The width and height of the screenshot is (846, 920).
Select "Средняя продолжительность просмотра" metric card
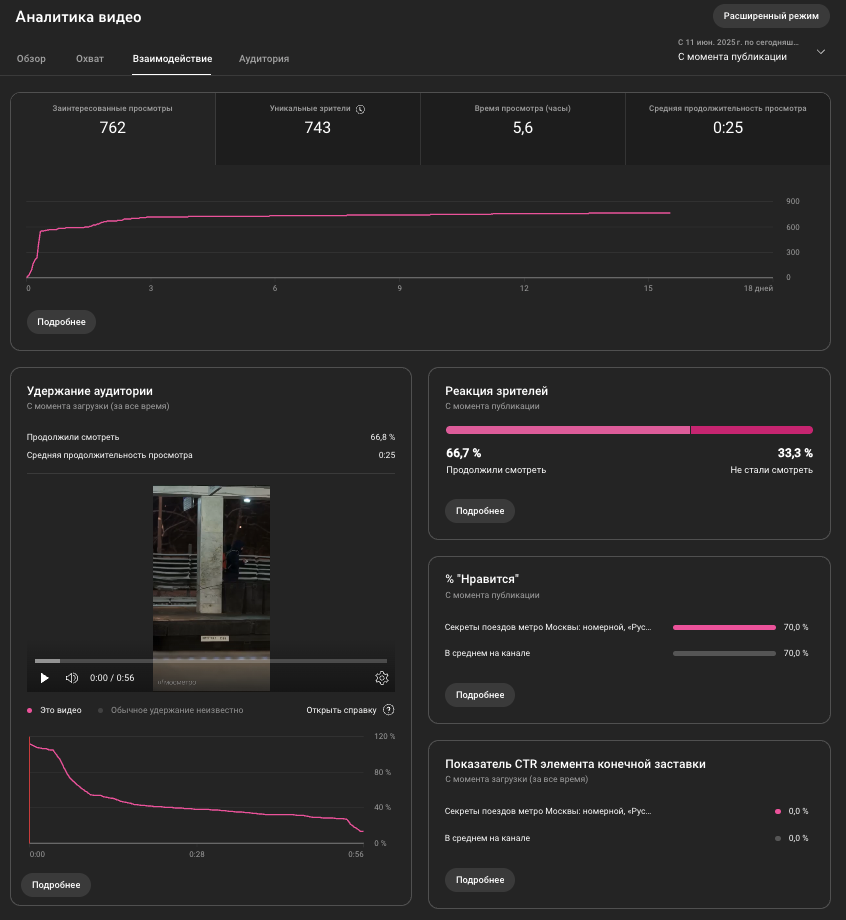(x=727, y=120)
